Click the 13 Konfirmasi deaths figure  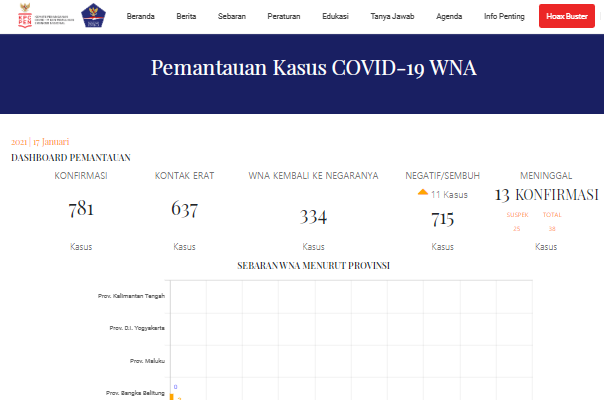click(546, 194)
